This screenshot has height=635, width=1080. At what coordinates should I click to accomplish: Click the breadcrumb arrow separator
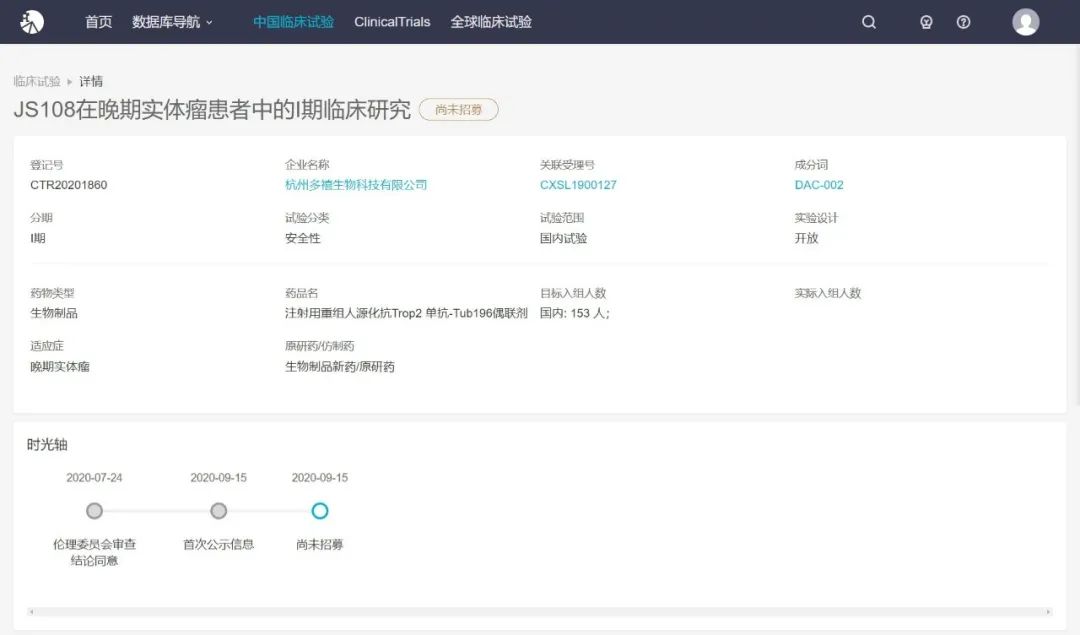pyautogui.click(x=70, y=81)
